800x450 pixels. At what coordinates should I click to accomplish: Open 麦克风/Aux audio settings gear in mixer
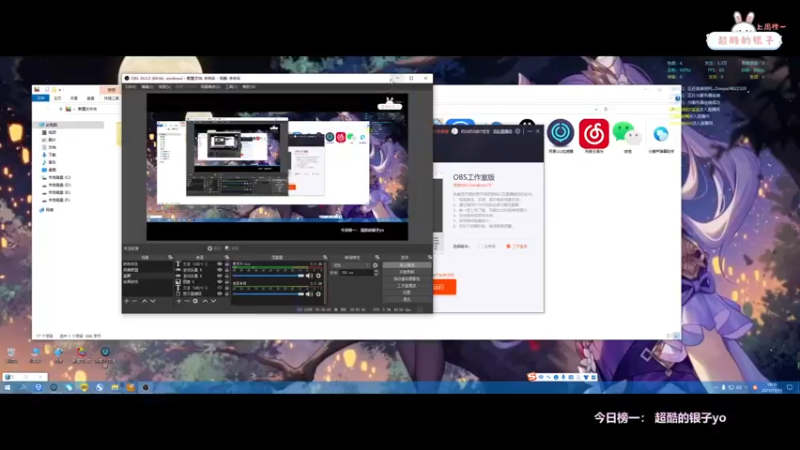(x=318, y=276)
